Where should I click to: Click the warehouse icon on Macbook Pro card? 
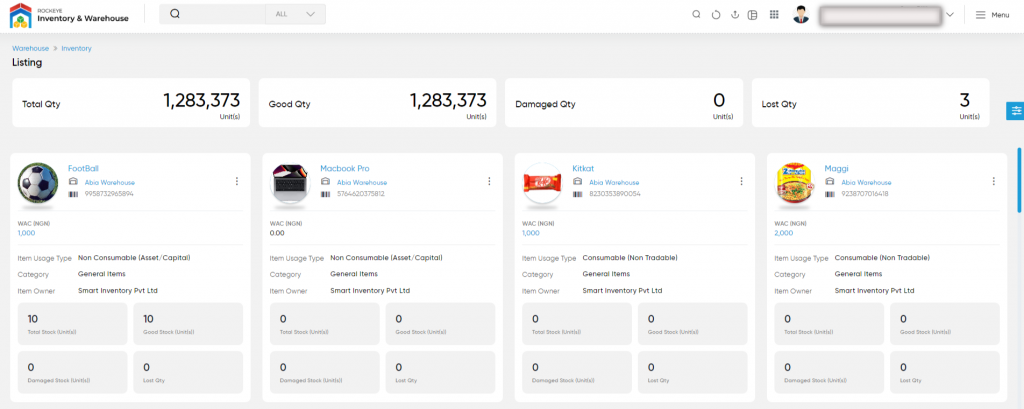[x=325, y=182]
